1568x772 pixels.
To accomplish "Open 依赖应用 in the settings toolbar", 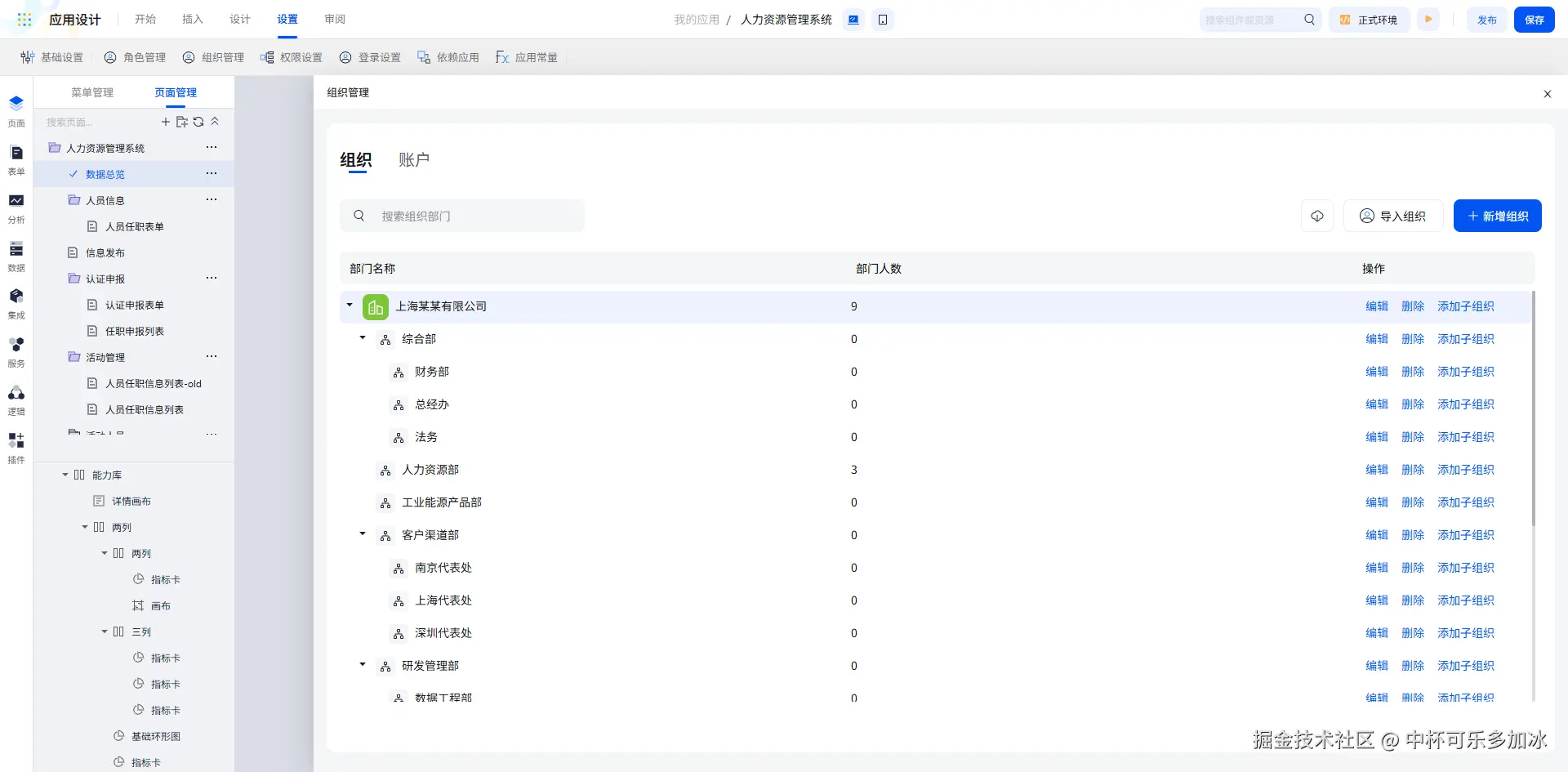I will coord(448,57).
